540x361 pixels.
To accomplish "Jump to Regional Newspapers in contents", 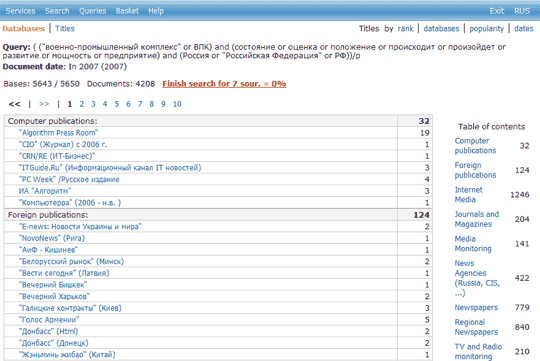I will click(x=476, y=327).
